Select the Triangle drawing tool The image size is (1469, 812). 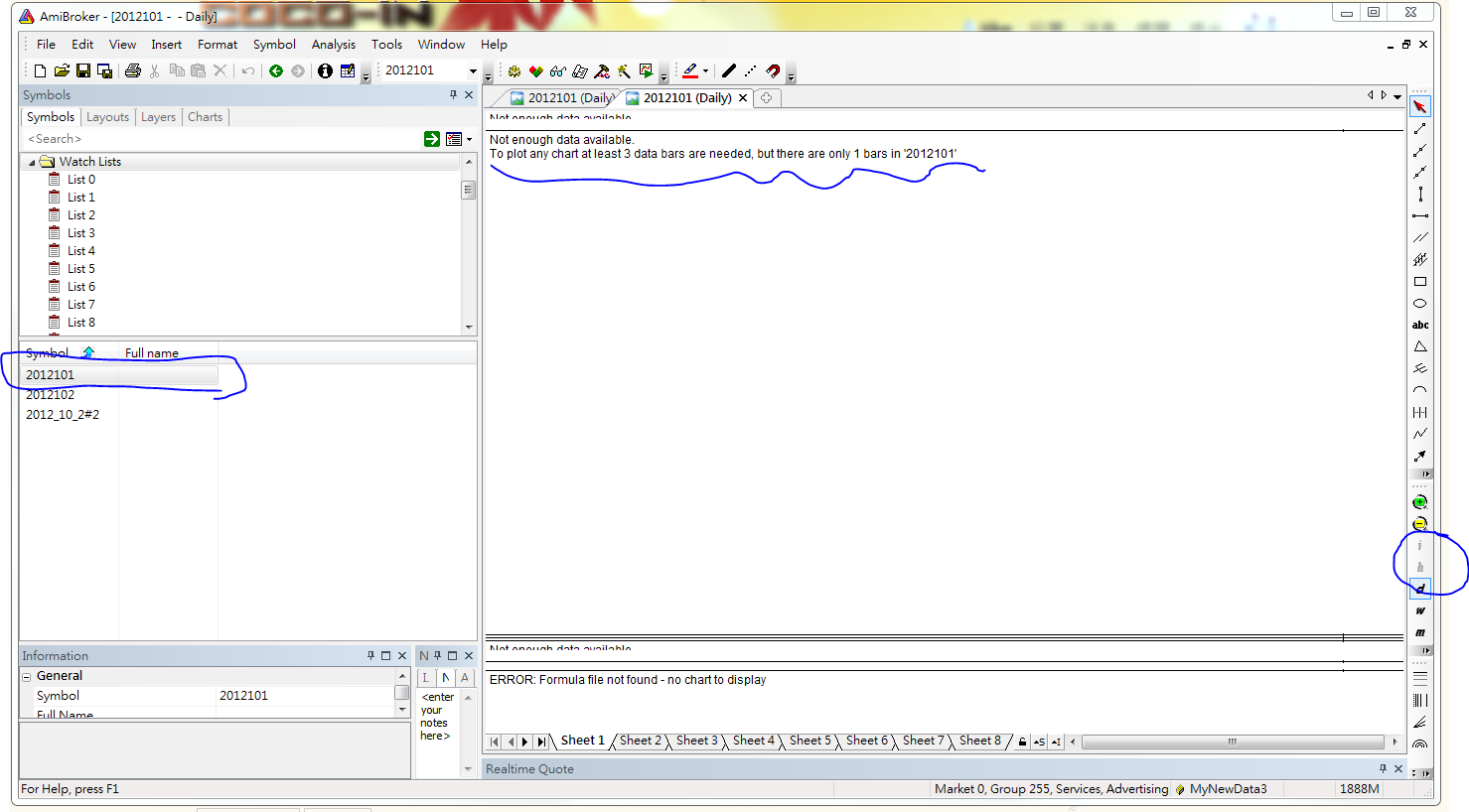pos(1420,346)
